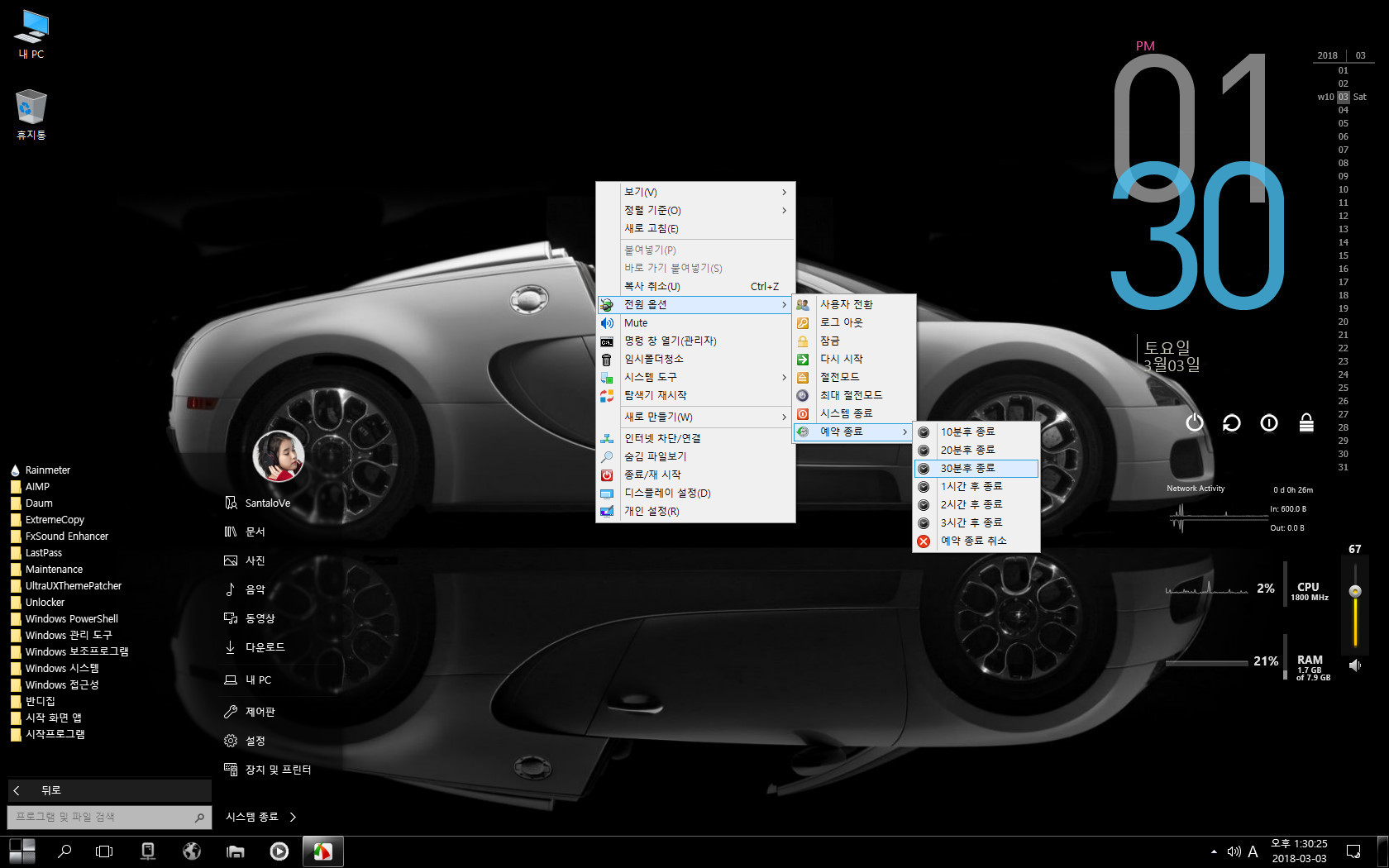Expand the 시스템 종료 arrow in Start menu
The image size is (1389, 868).
[293, 817]
